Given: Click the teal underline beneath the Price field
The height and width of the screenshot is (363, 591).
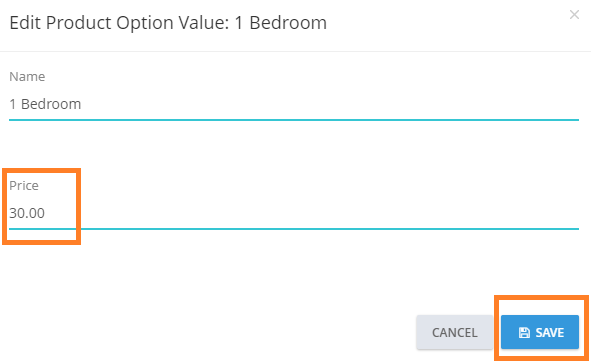Looking at the screenshot, I should (294, 229).
